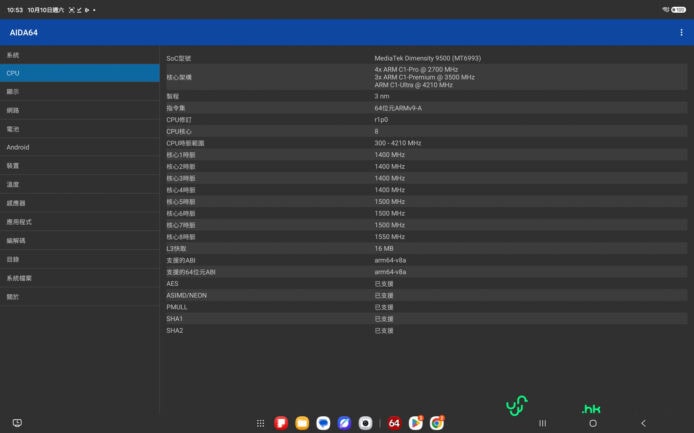Viewport: 694px width, 433px height.
Task: Select the CPU sidebar section
Action: pos(80,73)
